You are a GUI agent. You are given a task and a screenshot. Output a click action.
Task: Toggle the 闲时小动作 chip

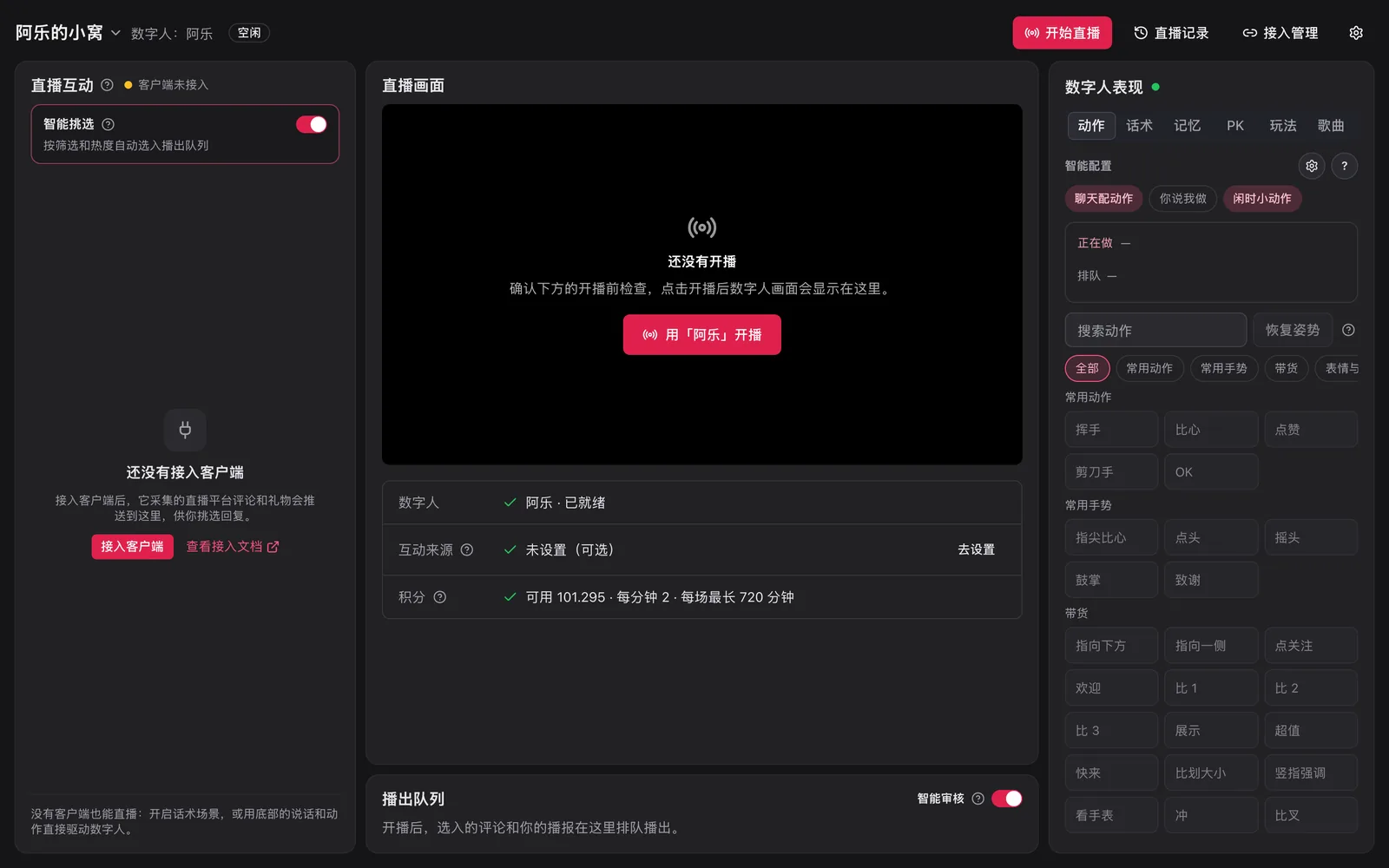(x=1261, y=199)
